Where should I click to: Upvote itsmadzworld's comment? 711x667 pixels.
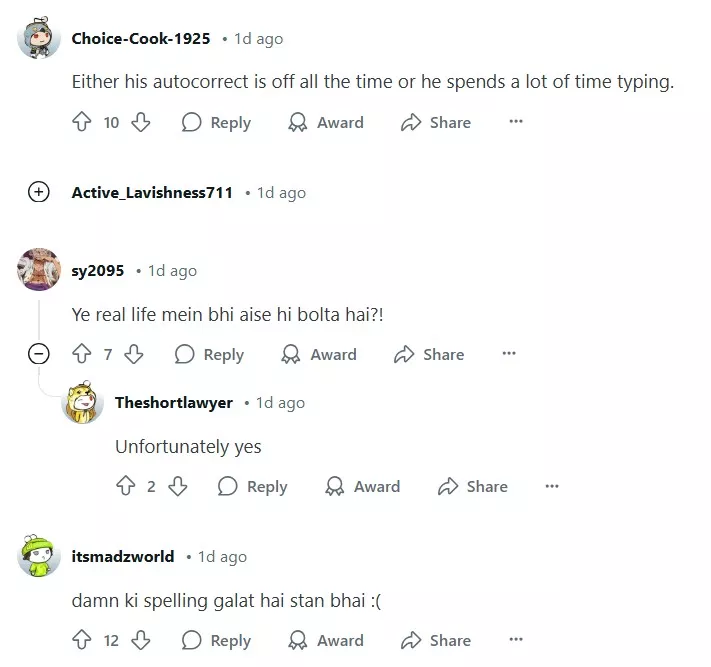(82, 640)
